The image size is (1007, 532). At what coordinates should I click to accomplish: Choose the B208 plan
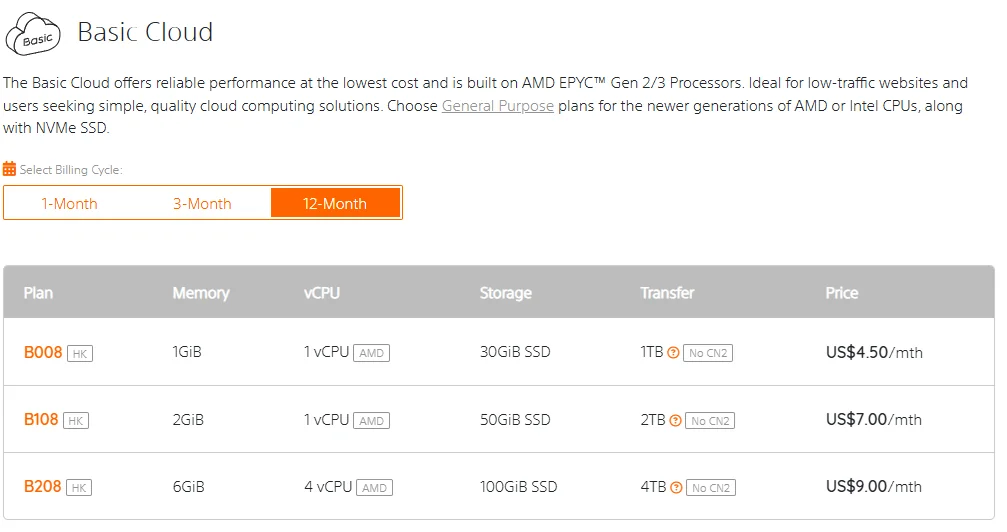(x=42, y=486)
